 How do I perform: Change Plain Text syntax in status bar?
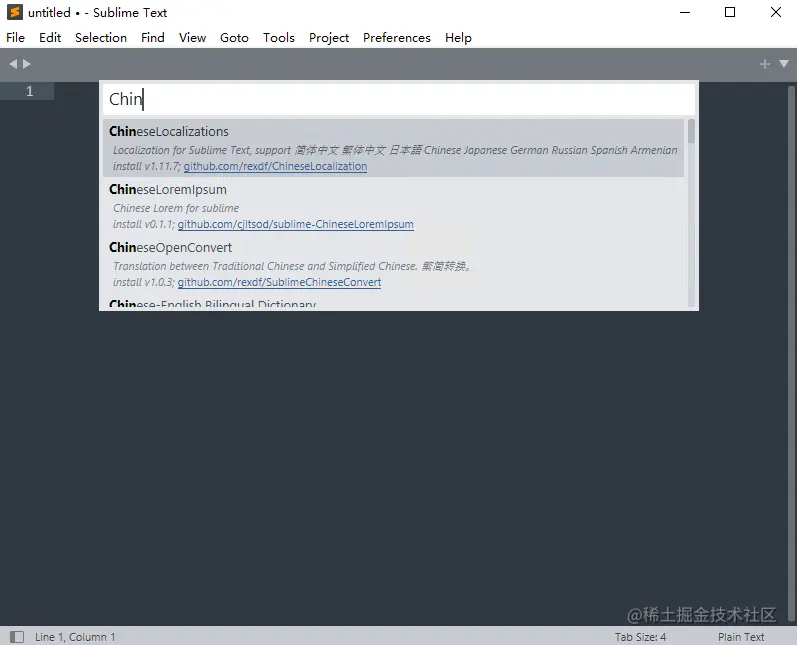coord(741,637)
